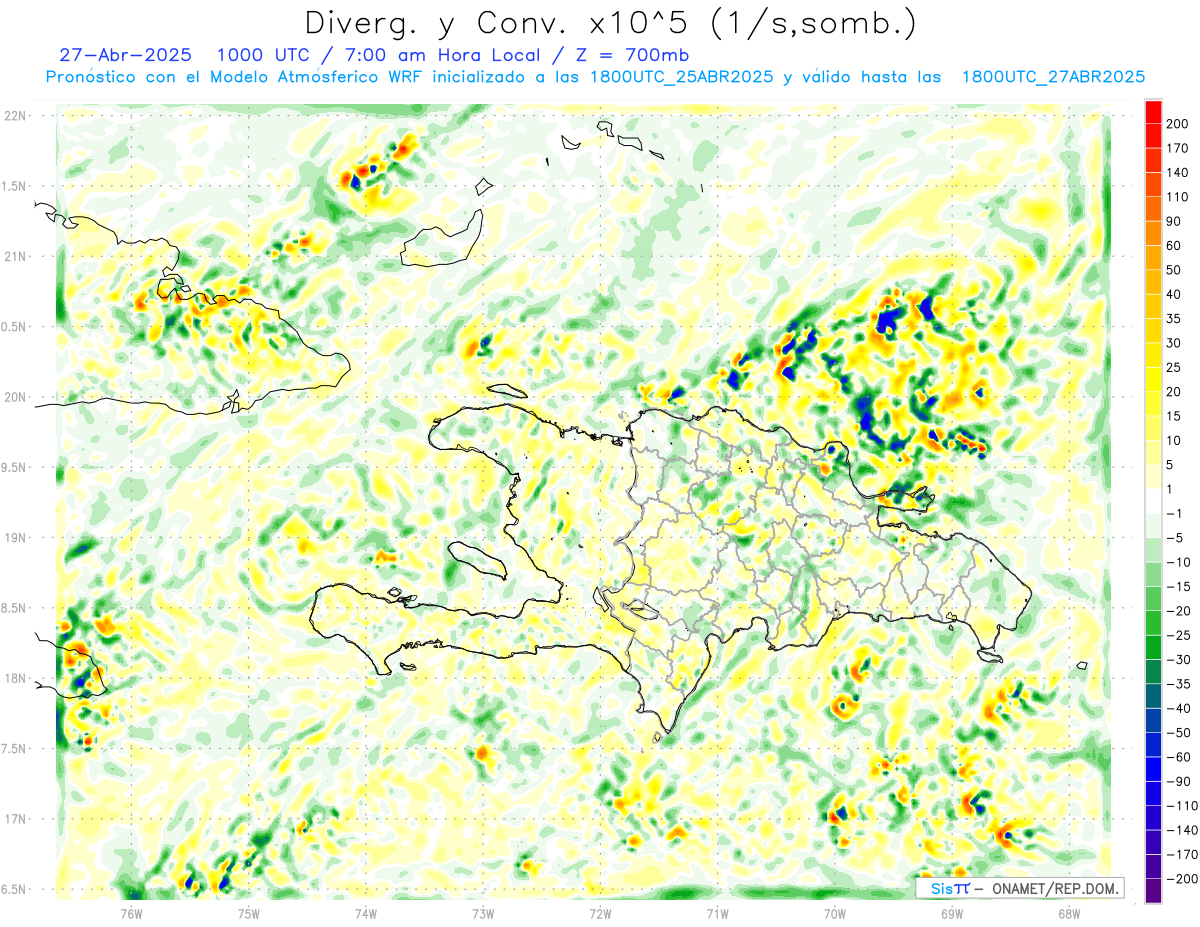1200x927 pixels.
Task: Click the 68W longitude label
Action: point(1069,913)
